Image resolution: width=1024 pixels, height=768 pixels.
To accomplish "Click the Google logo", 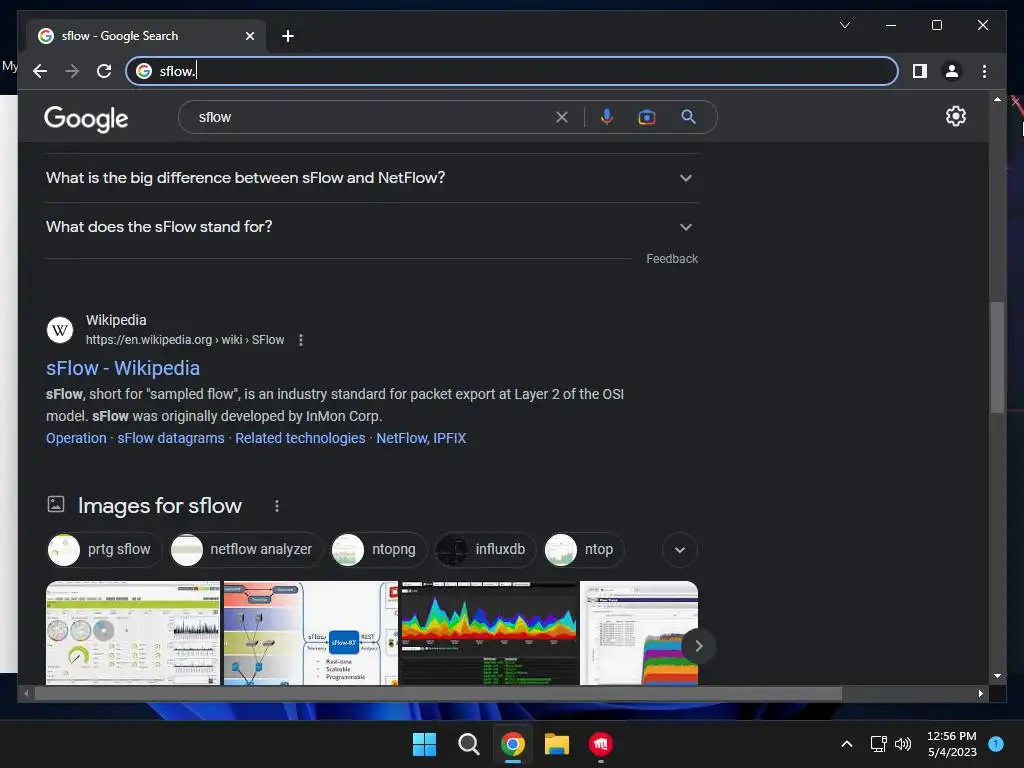I will tap(86, 118).
